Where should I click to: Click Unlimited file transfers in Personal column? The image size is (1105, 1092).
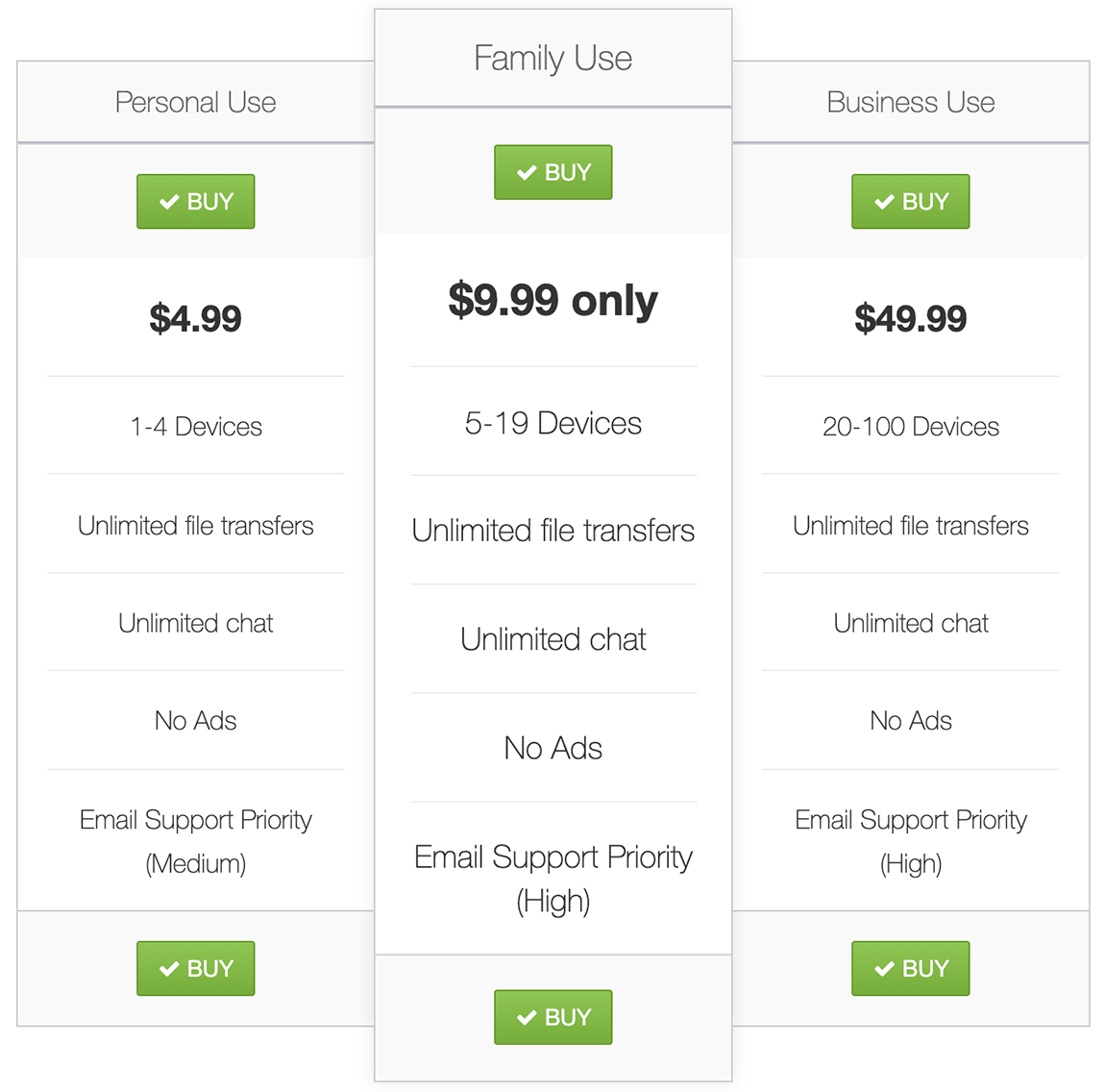coord(195,526)
